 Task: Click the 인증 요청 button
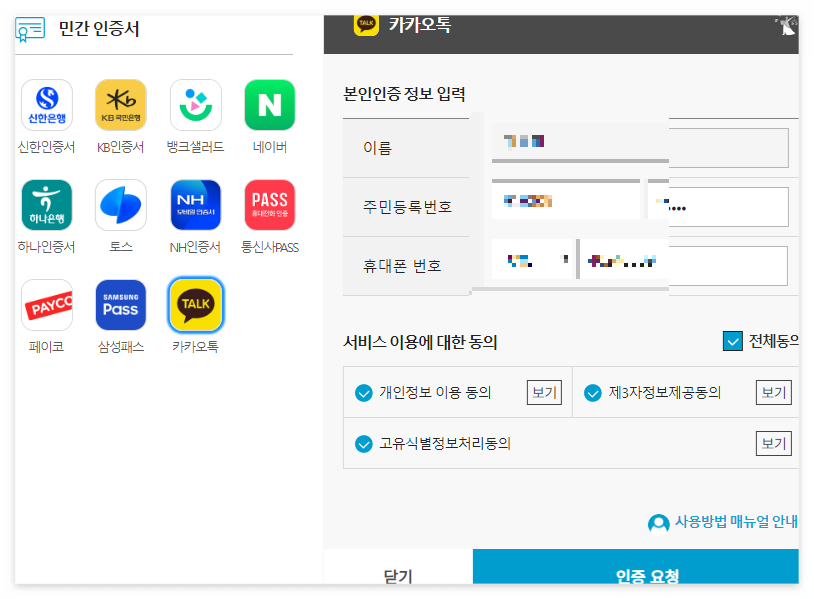[636, 567]
